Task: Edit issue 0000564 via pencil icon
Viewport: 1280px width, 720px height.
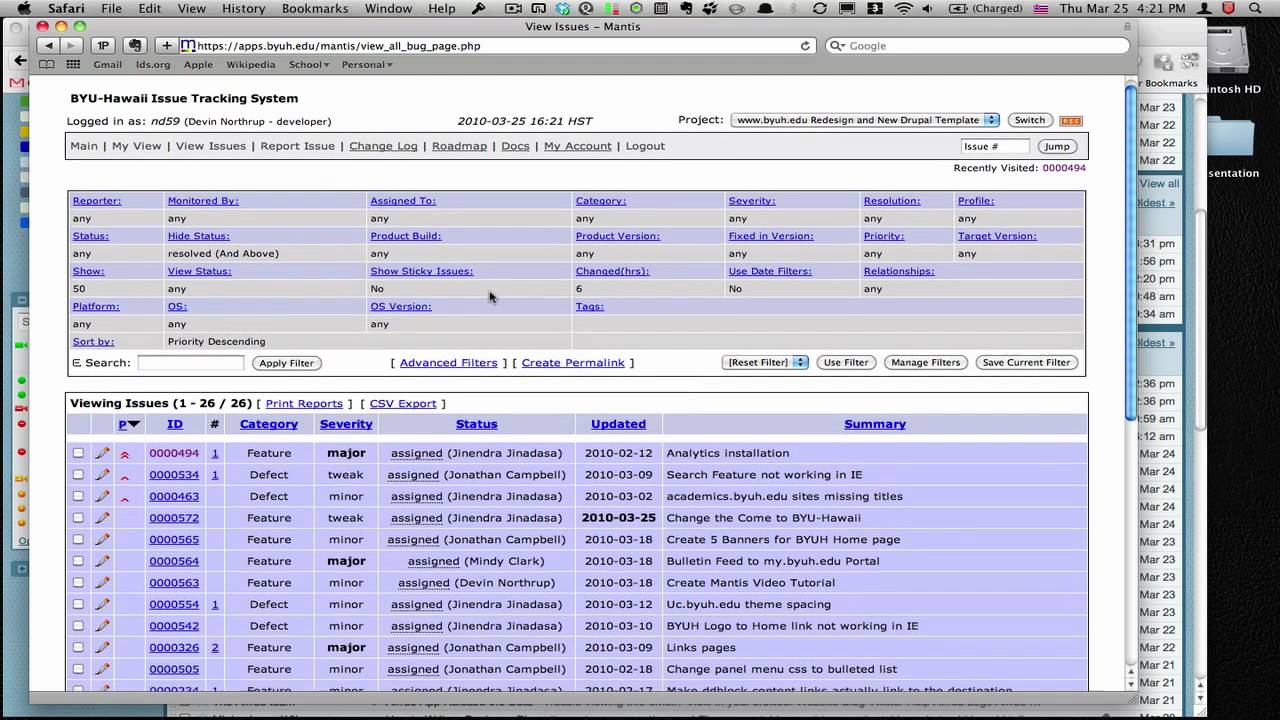Action: [x=102, y=561]
